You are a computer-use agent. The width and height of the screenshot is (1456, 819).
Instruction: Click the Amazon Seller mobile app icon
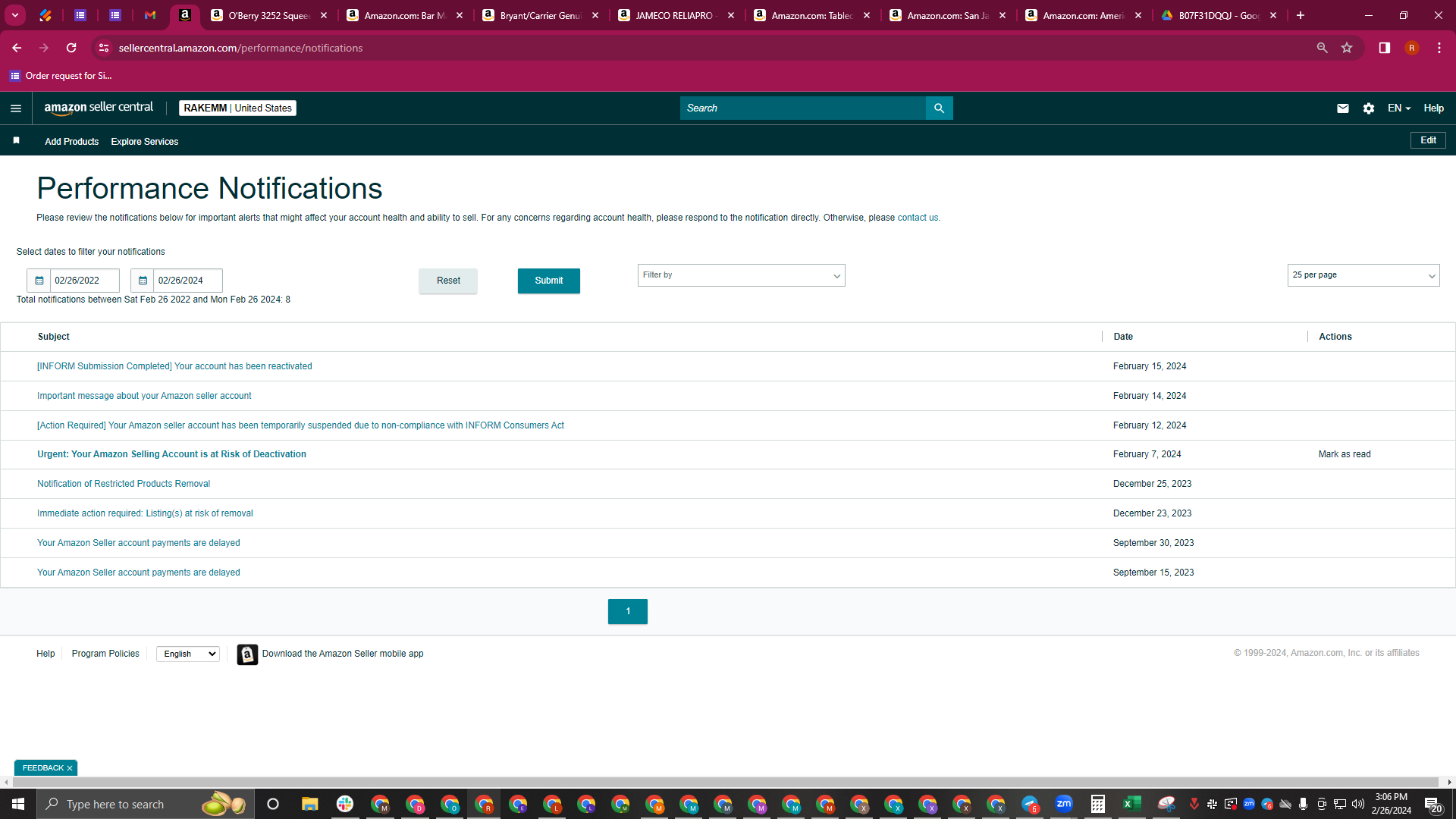tap(247, 654)
